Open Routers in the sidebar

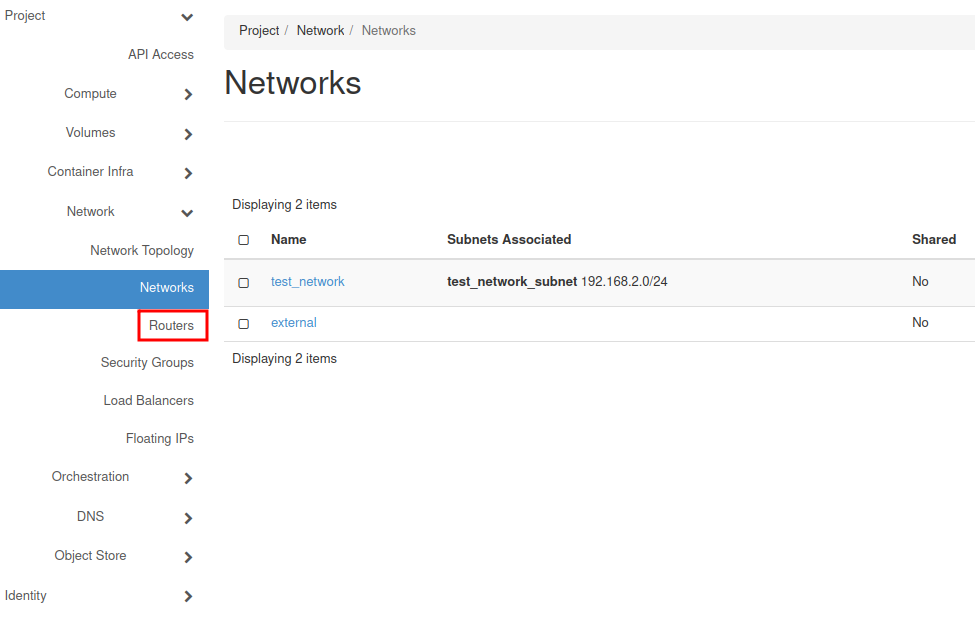coord(171,326)
